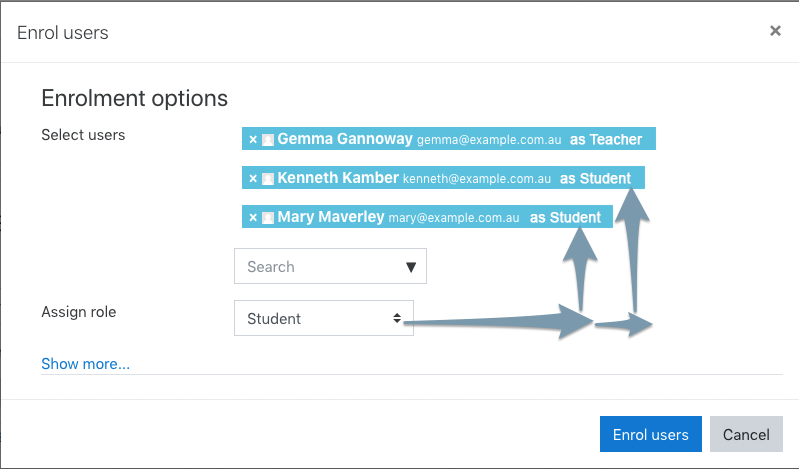Image resolution: width=799 pixels, height=469 pixels.
Task: Select the Gemma Gannoway teacher tag
Action: [448, 139]
